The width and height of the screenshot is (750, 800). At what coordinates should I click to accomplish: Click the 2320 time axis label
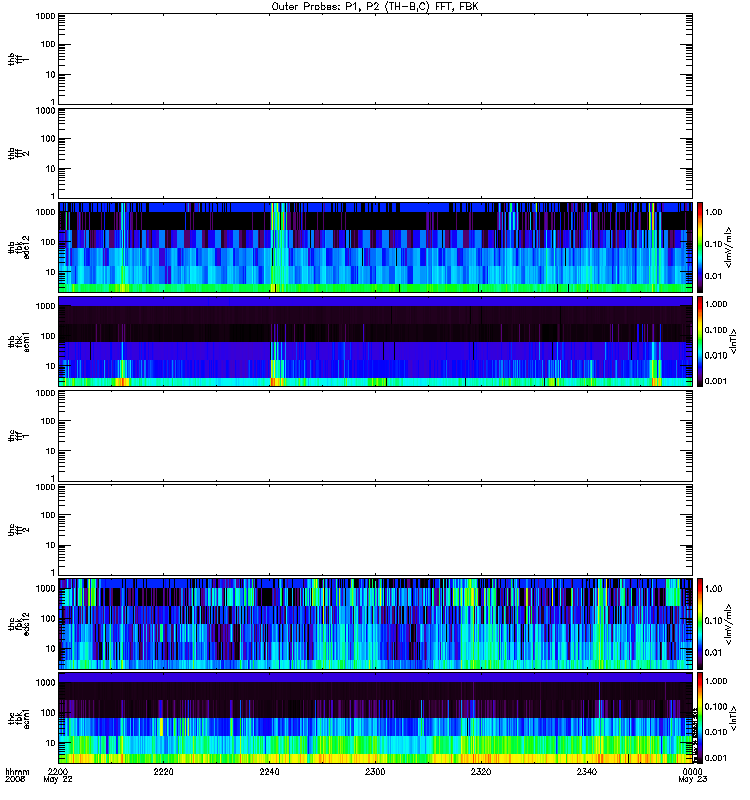(x=481, y=771)
